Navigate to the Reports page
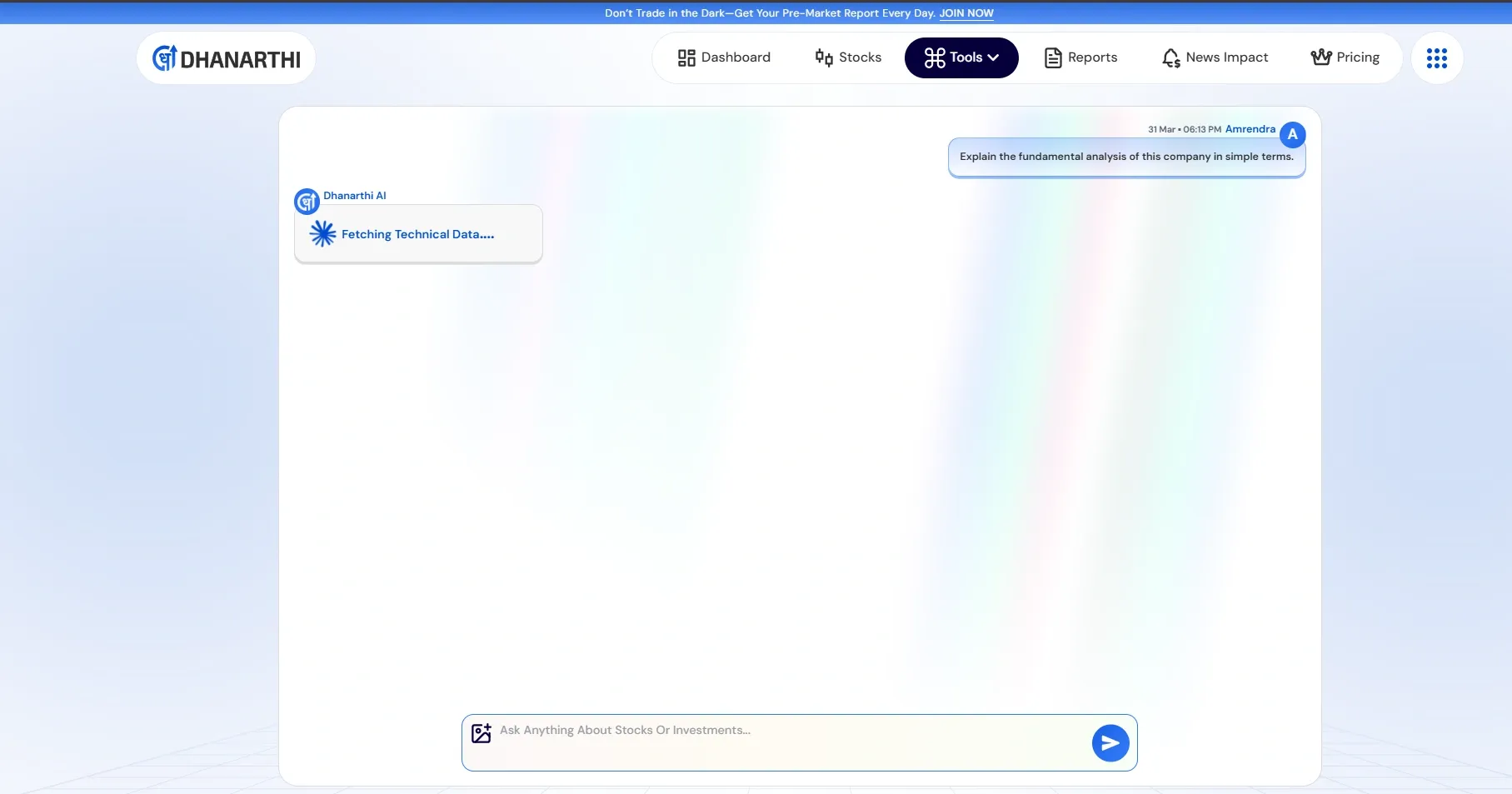The width and height of the screenshot is (1512, 794). (x=1080, y=57)
